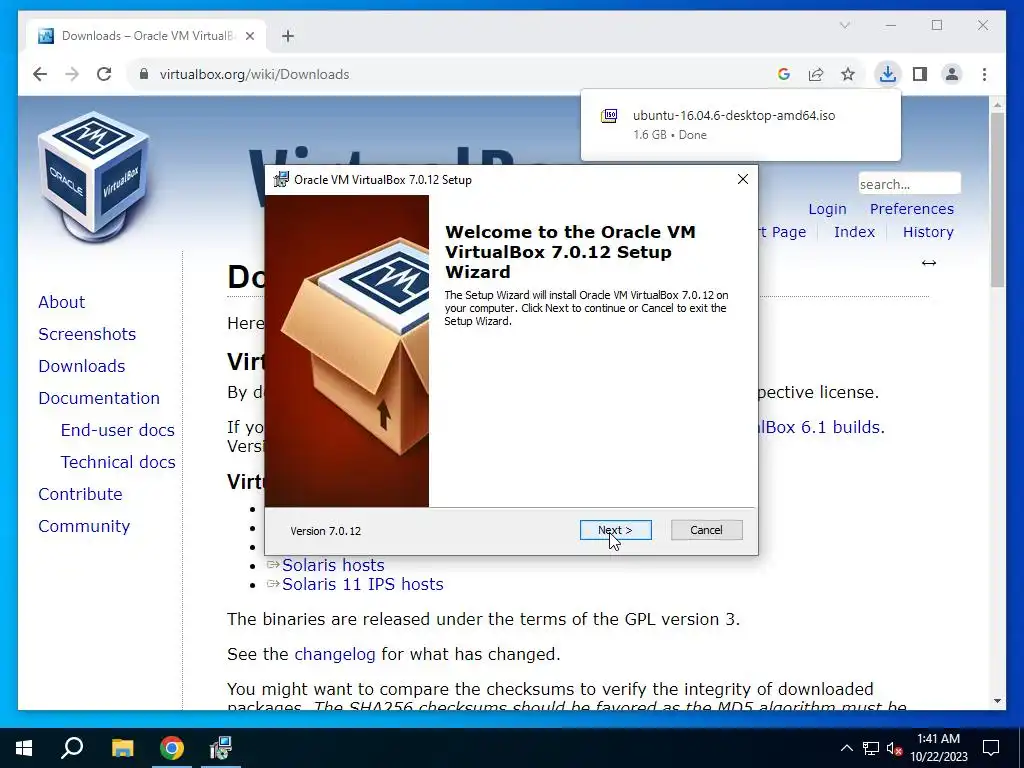Viewport: 1024px width, 768px height.
Task: Open About in the site sidebar
Action: (x=61, y=302)
